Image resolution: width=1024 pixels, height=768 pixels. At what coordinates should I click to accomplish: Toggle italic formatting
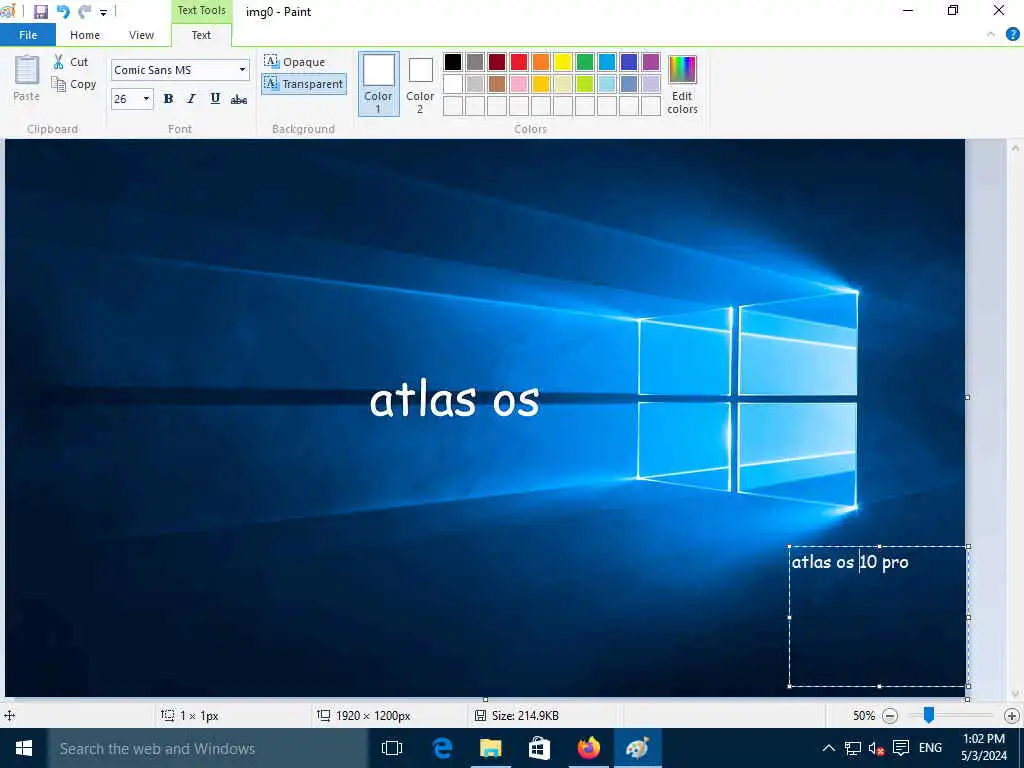point(191,99)
